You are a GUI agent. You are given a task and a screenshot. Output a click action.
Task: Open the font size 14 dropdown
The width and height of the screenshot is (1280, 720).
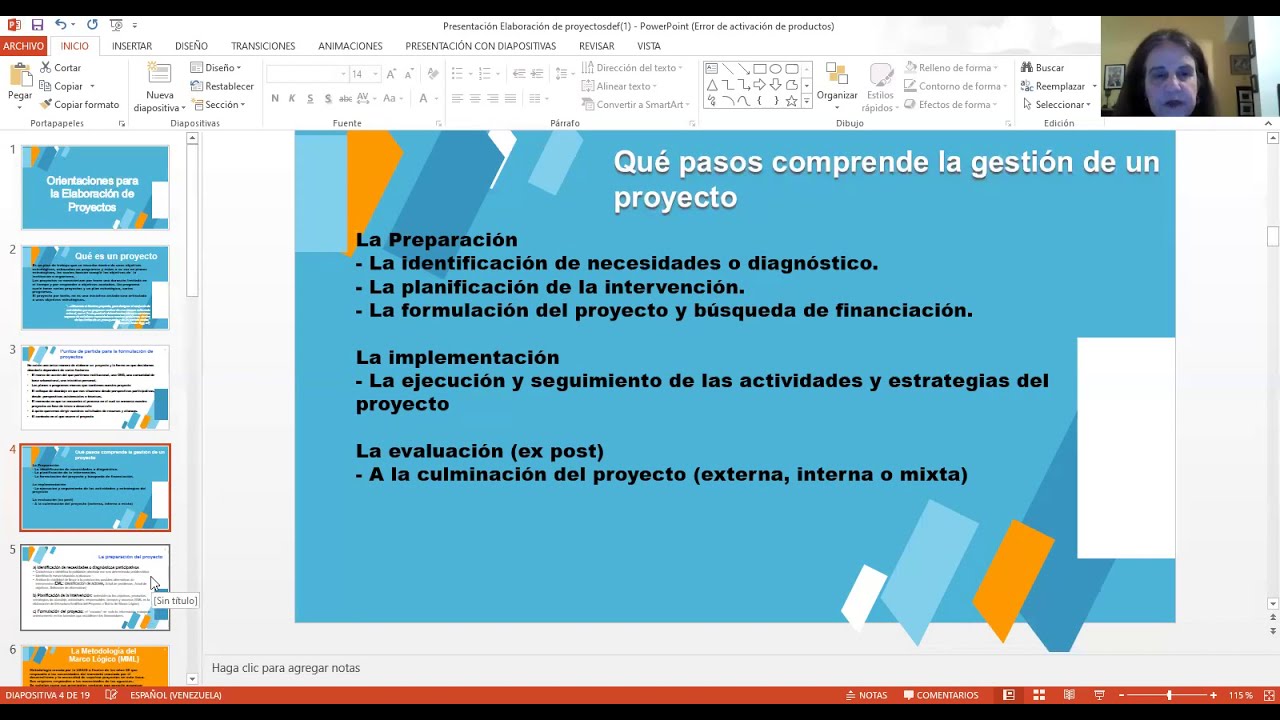[x=375, y=74]
